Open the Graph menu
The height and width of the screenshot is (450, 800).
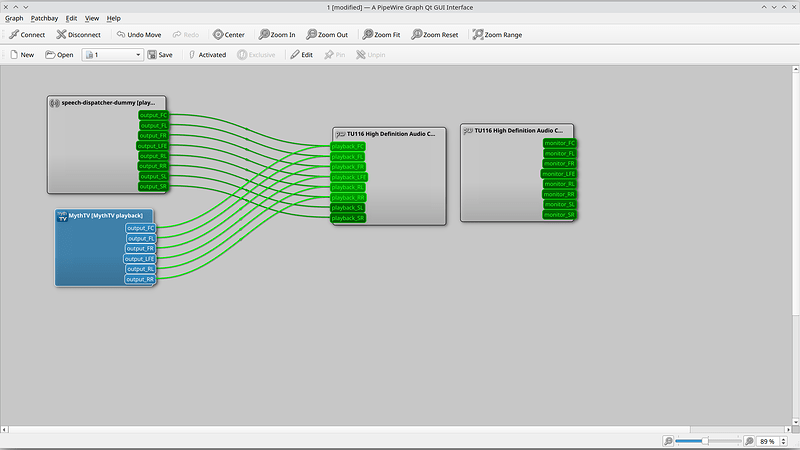pos(14,18)
